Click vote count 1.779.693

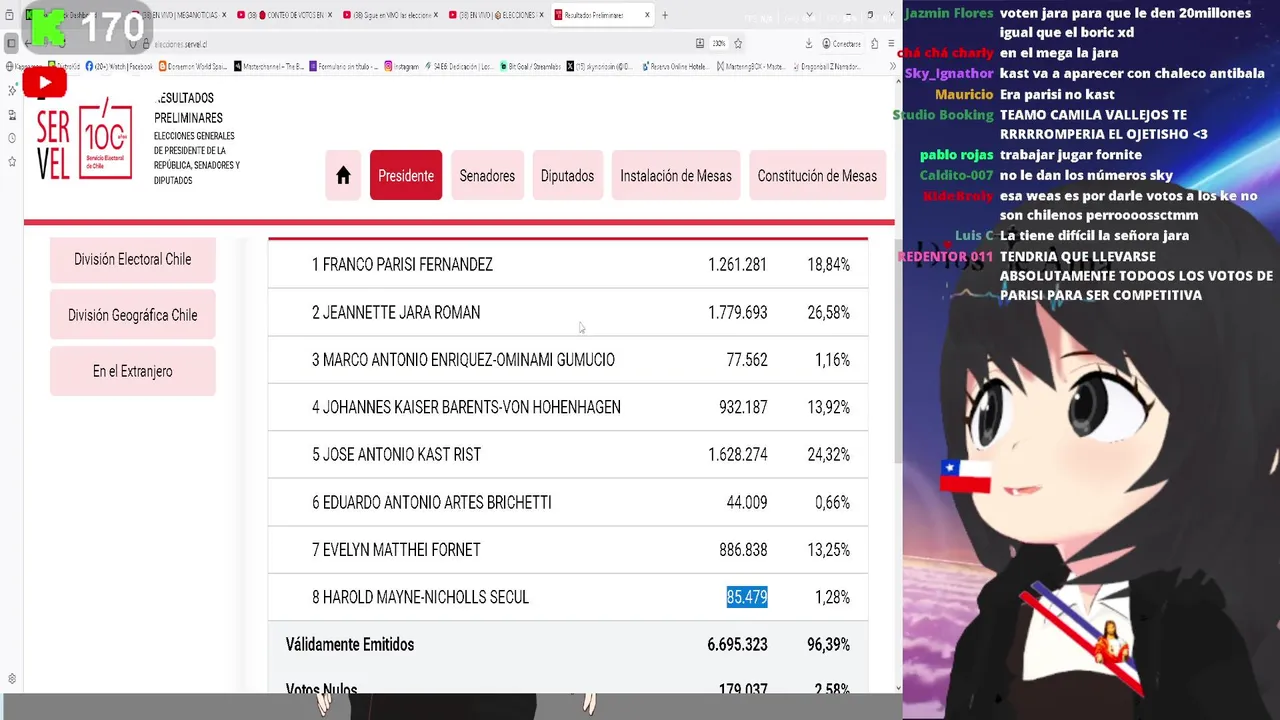pyautogui.click(x=737, y=313)
